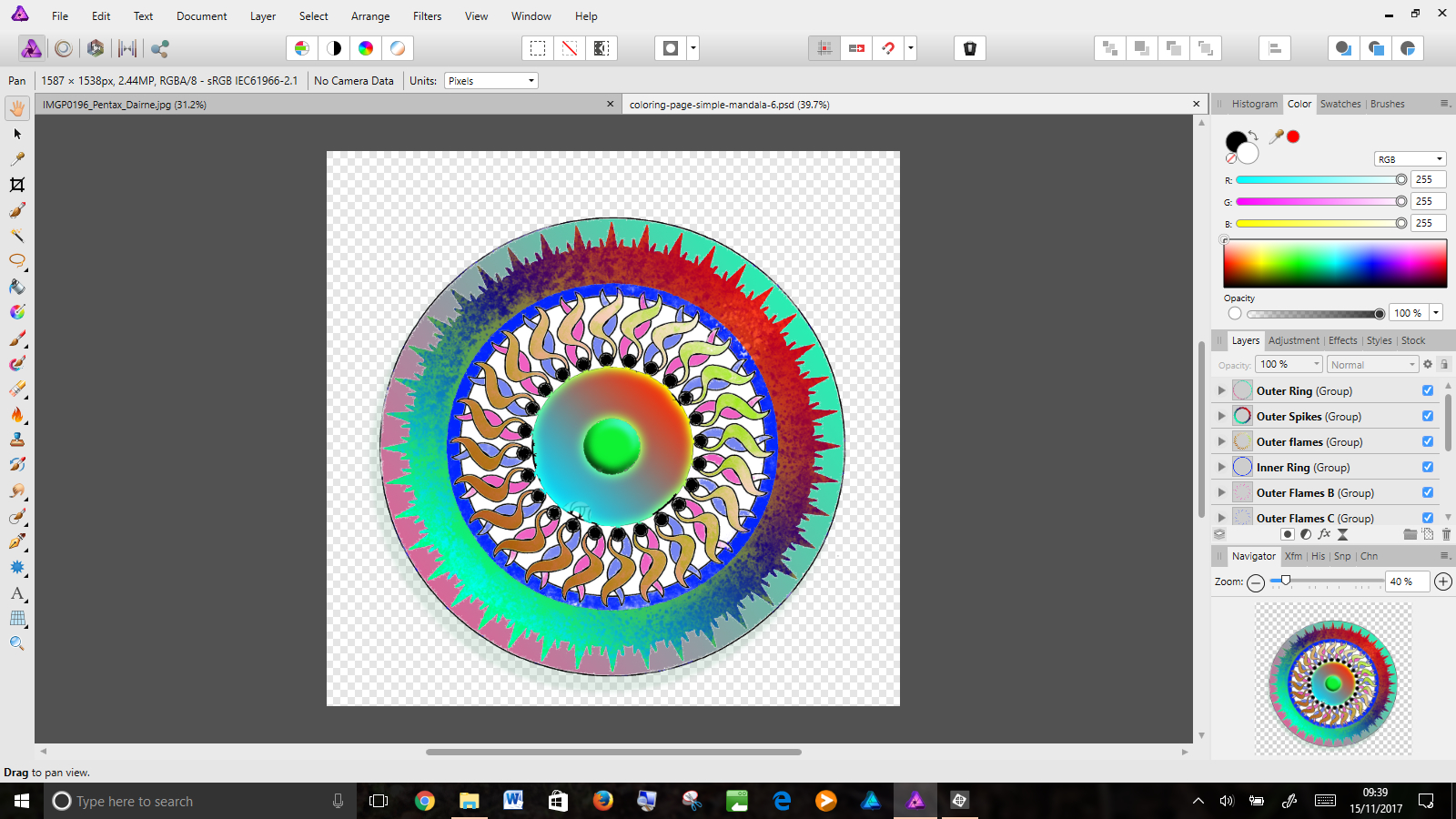Screen dimensions: 1456x819
Task: Hide the Outer Flames C group layer
Action: pos(1428,518)
